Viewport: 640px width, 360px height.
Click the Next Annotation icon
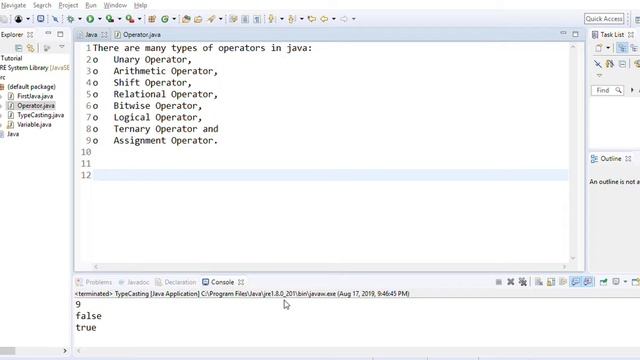pos(271,19)
